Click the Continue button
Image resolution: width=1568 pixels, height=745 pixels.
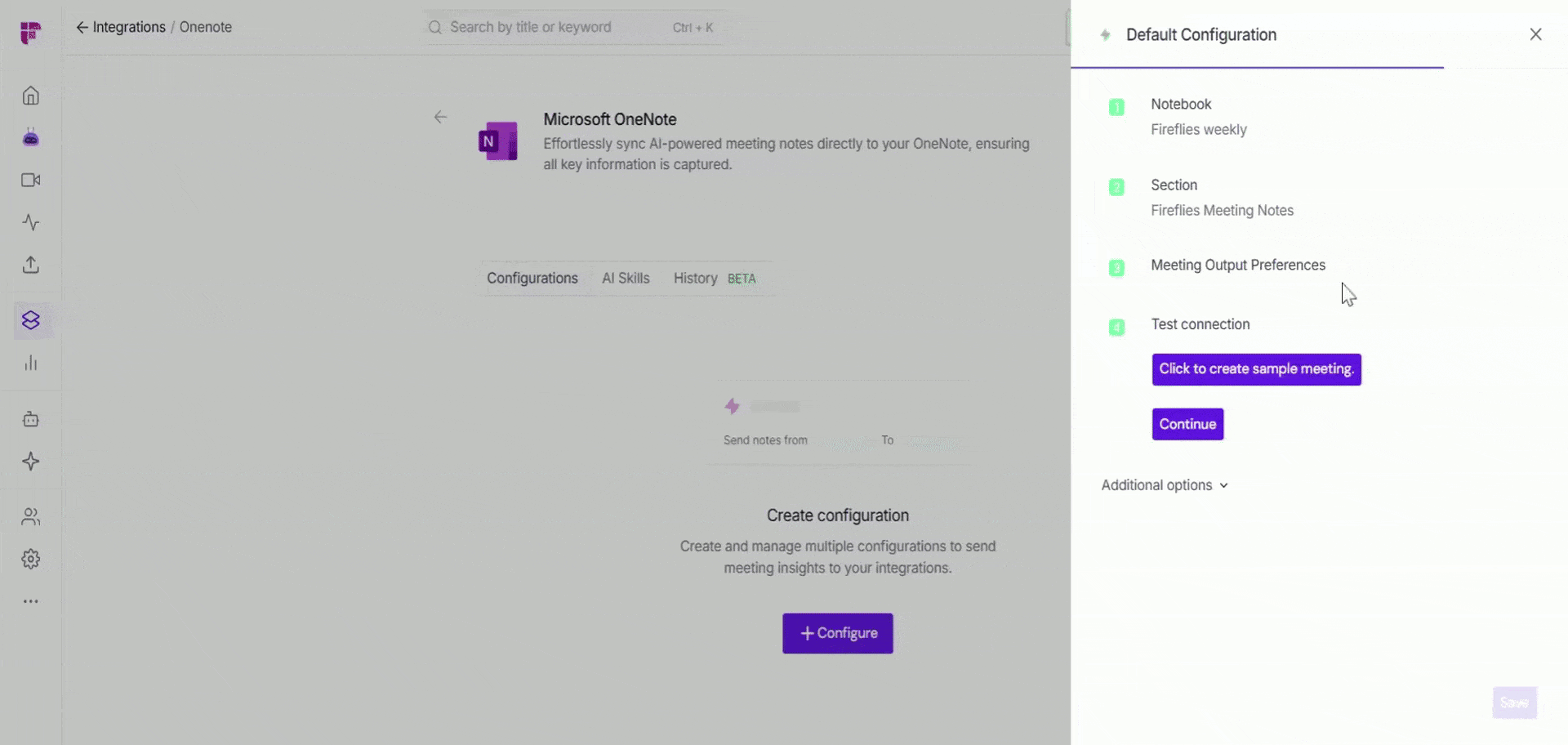tap(1187, 424)
